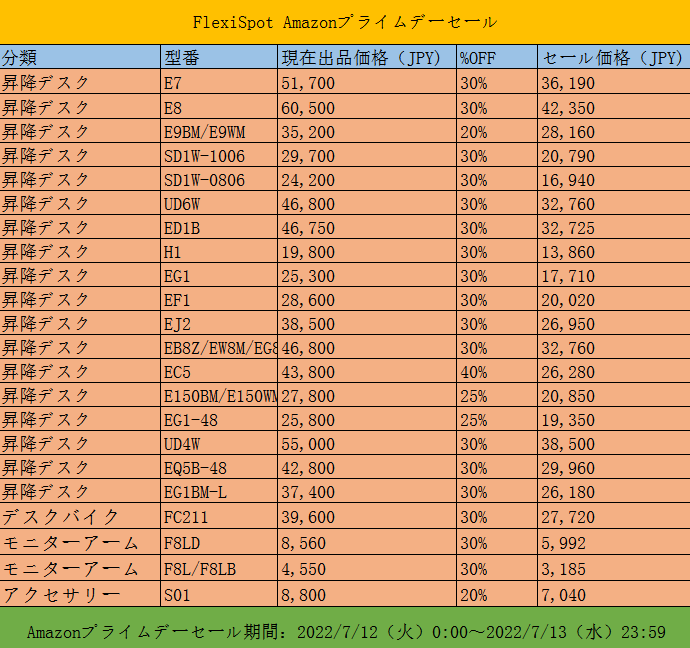This screenshot has height=648, width=690.
Task: Select sale price 13,860
Action: [614, 251]
